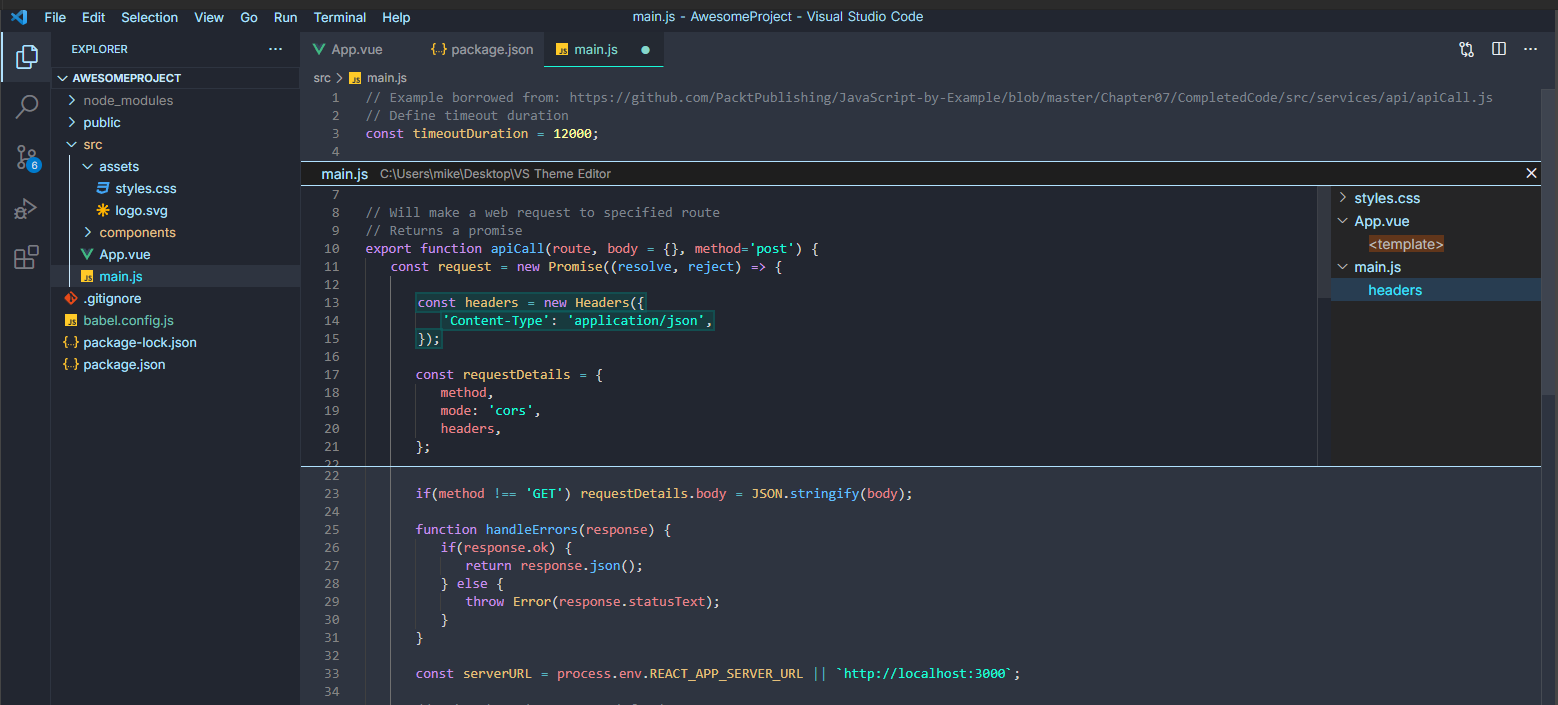This screenshot has width=1558, height=705.
Task: Select the headers reference in peek list
Action: point(1394,290)
